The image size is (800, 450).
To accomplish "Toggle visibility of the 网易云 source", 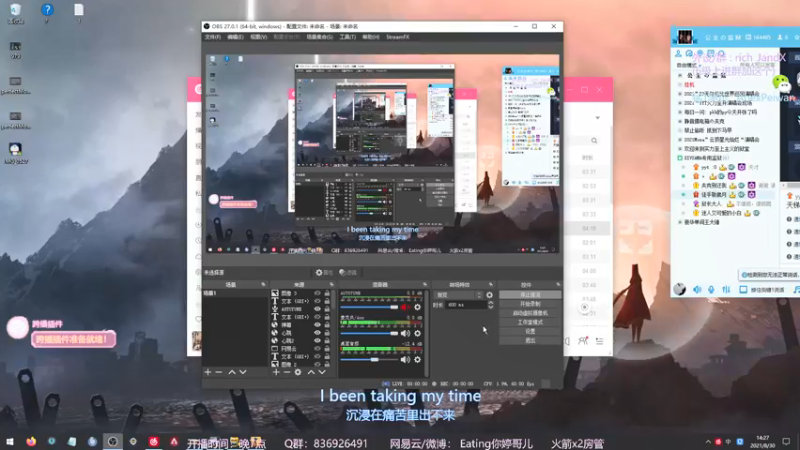I will coord(317,349).
